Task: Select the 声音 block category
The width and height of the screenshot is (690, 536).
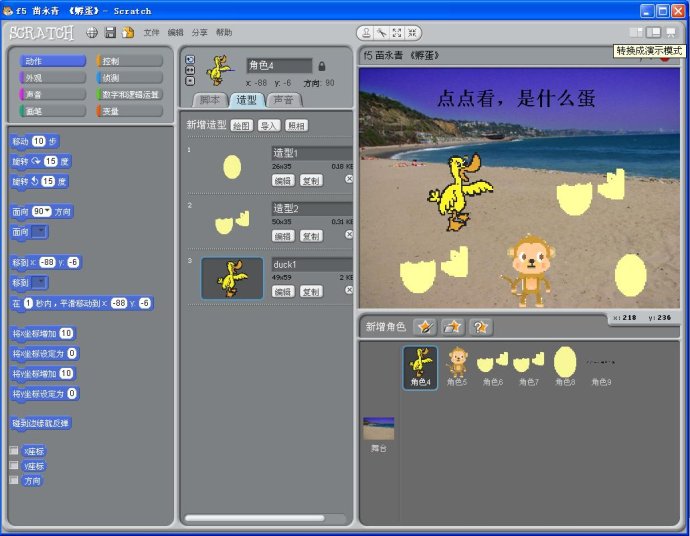Action: click(x=52, y=94)
